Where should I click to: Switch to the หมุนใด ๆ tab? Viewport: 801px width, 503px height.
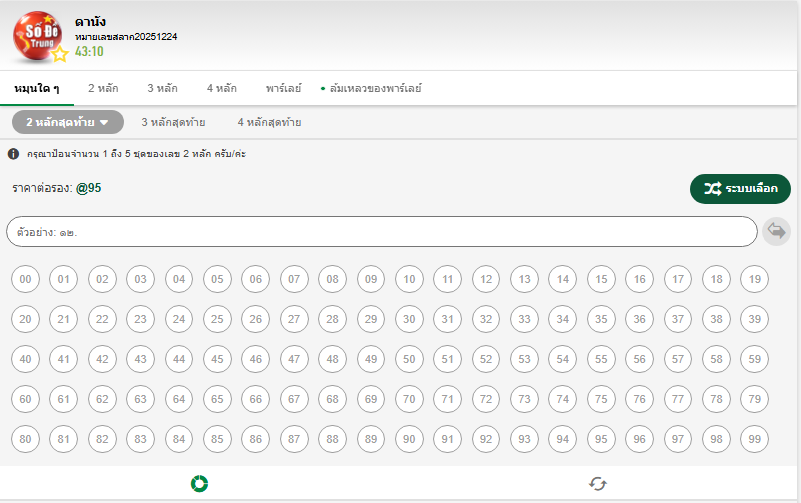[37, 88]
